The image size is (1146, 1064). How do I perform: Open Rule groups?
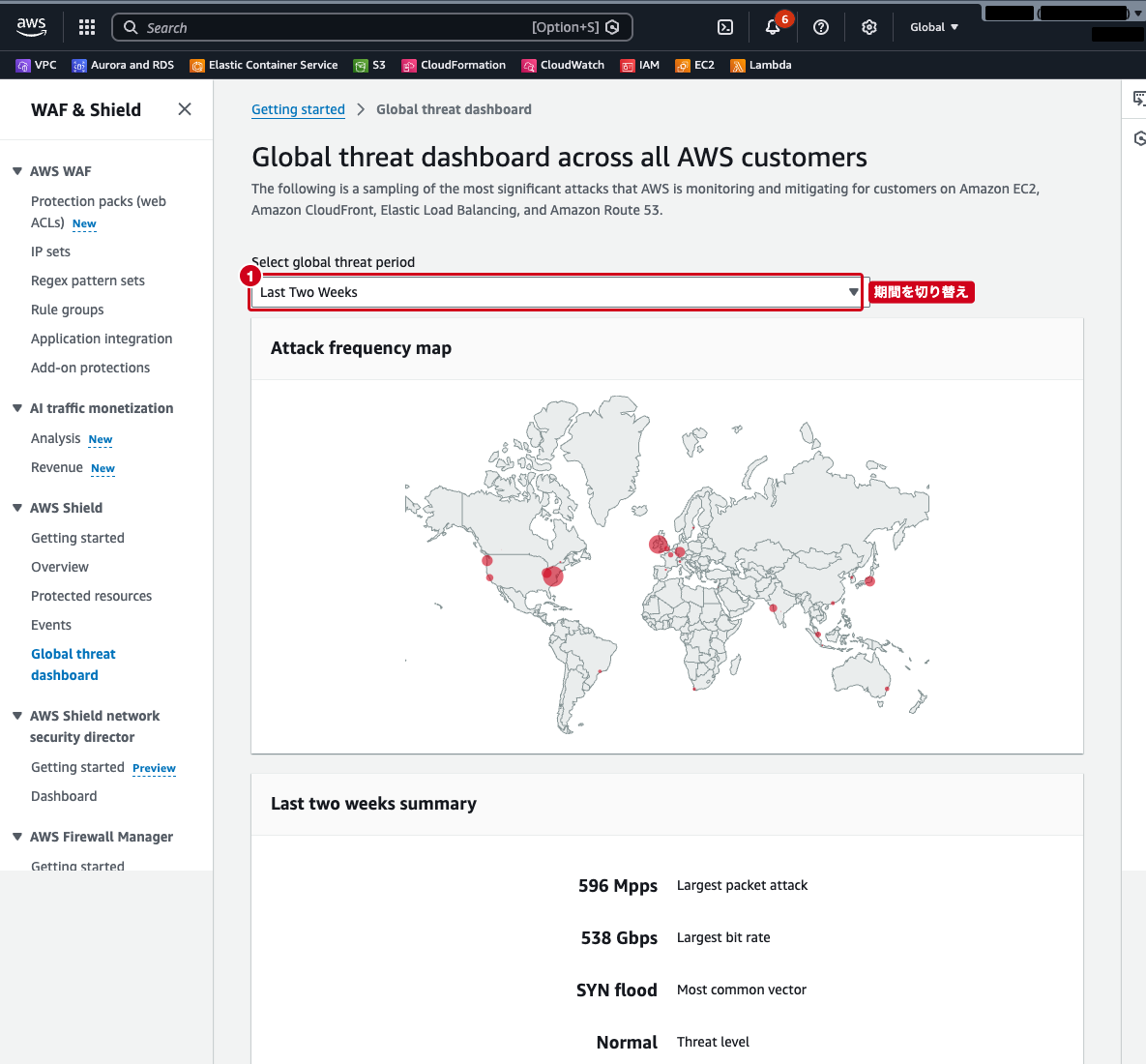point(68,310)
